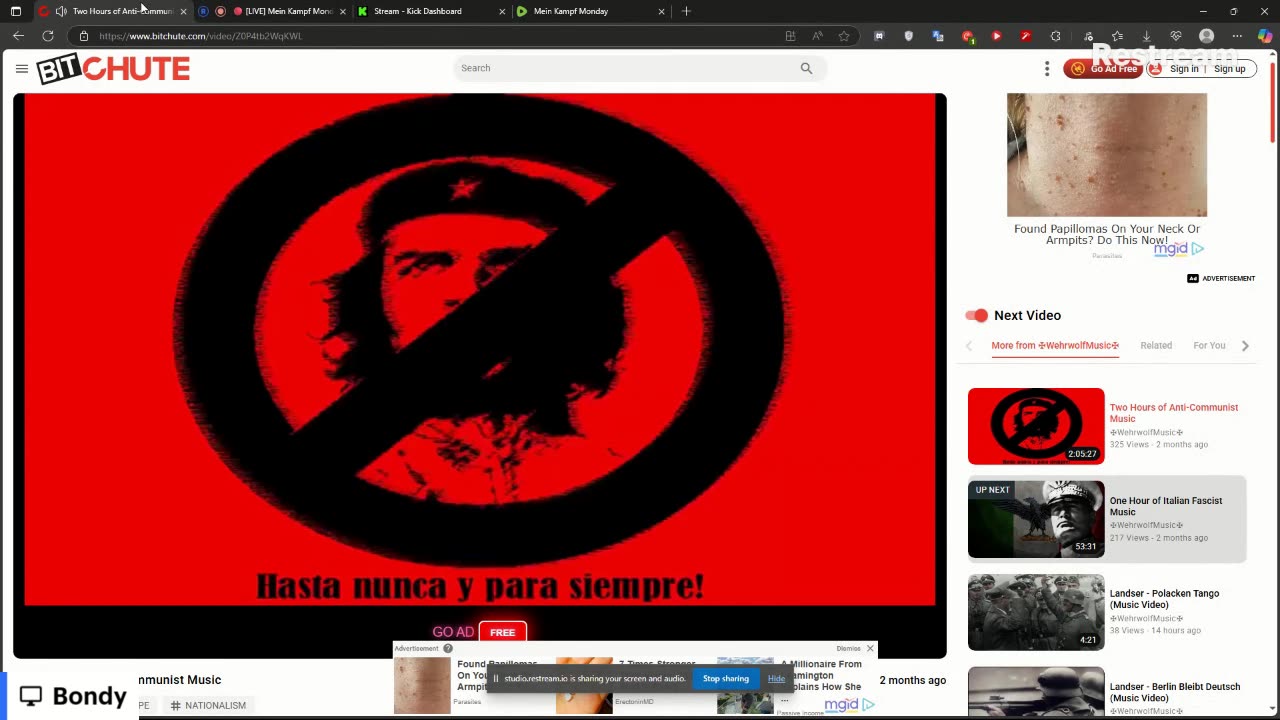The width and height of the screenshot is (1280, 720).
Task: Open 'Landser - Polacken Tango' video thumbnail
Action: (1036, 612)
